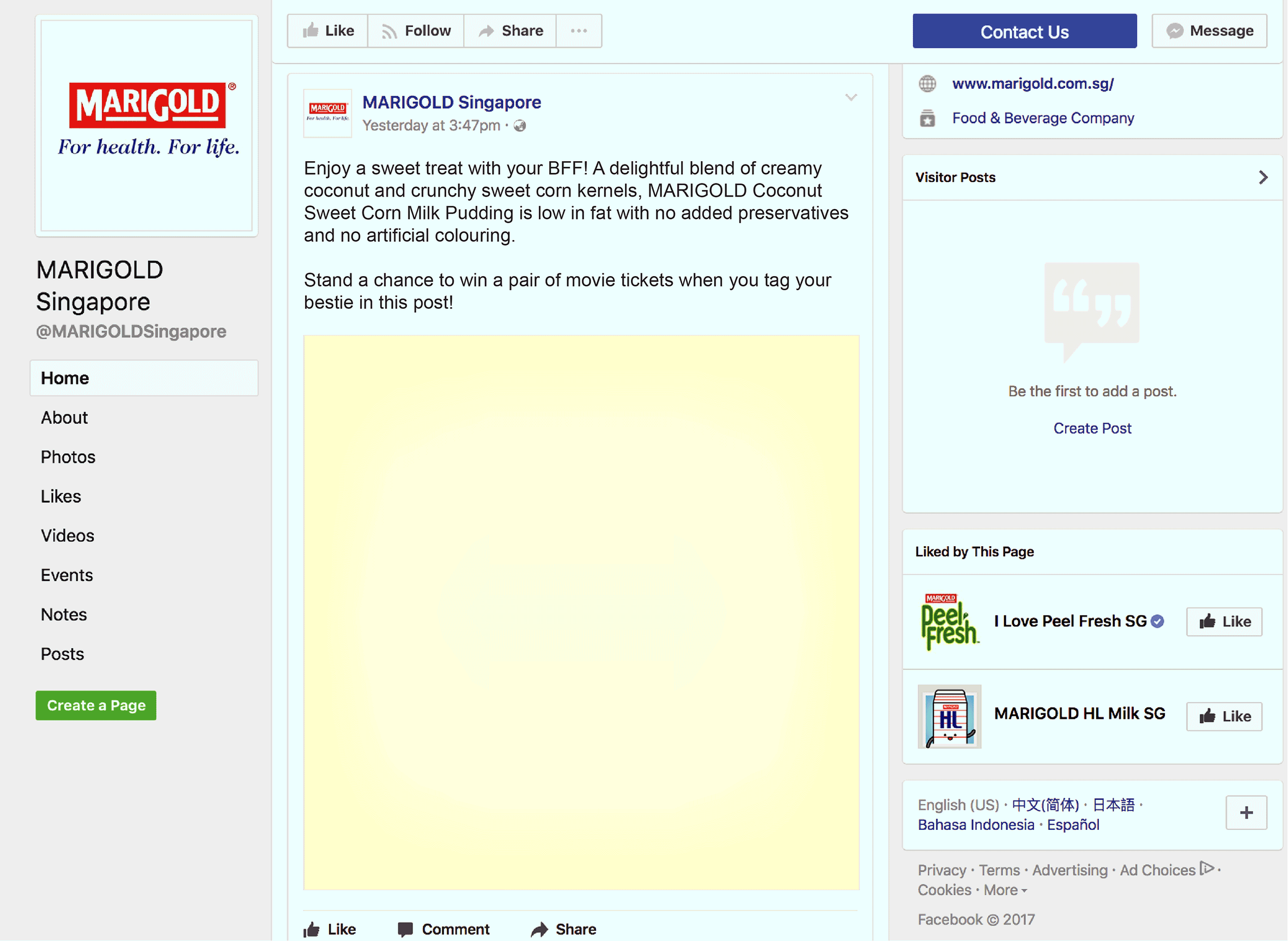
Task: Open the Events section
Action: (66, 575)
